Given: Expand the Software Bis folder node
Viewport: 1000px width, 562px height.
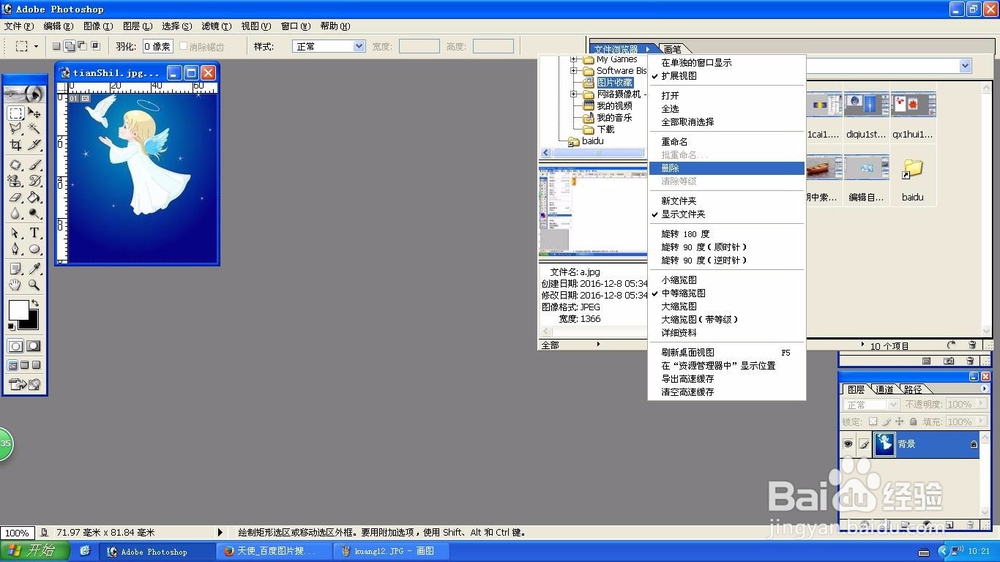Looking at the screenshot, I should pyautogui.click(x=573, y=71).
